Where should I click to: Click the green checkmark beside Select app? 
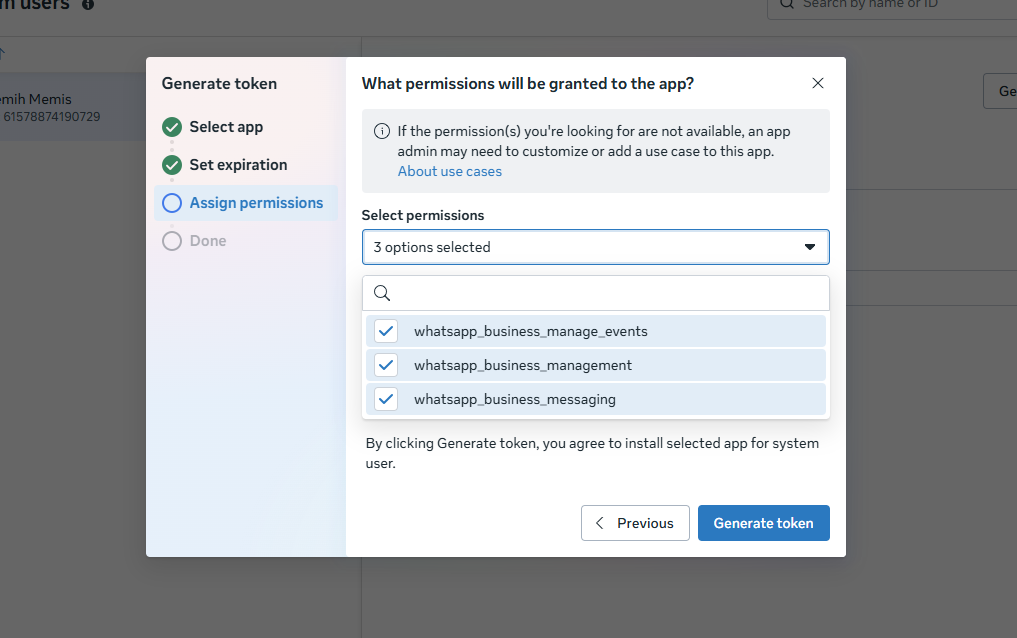click(172, 127)
